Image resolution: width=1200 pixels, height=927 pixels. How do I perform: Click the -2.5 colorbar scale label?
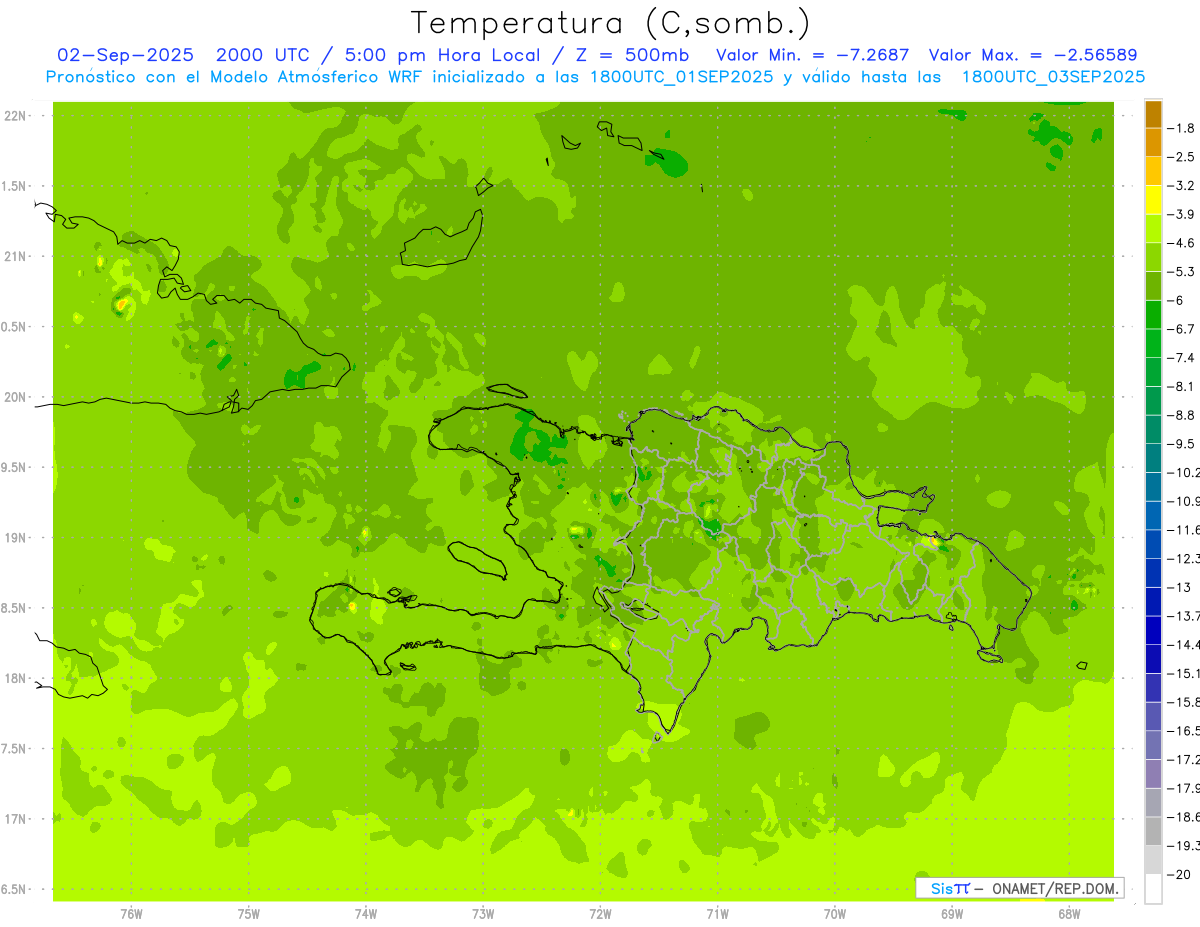[x=1183, y=157]
